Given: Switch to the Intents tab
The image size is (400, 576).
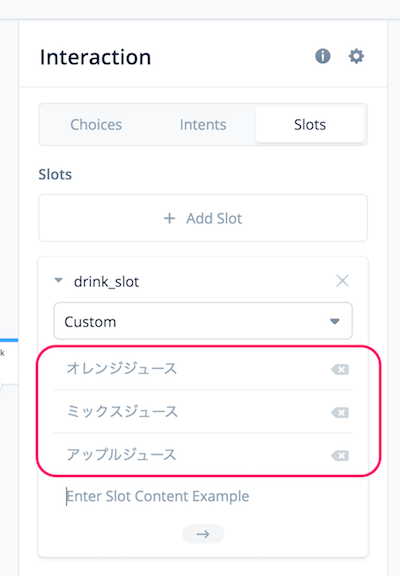Looking at the screenshot, I should [x=203, y=125].
